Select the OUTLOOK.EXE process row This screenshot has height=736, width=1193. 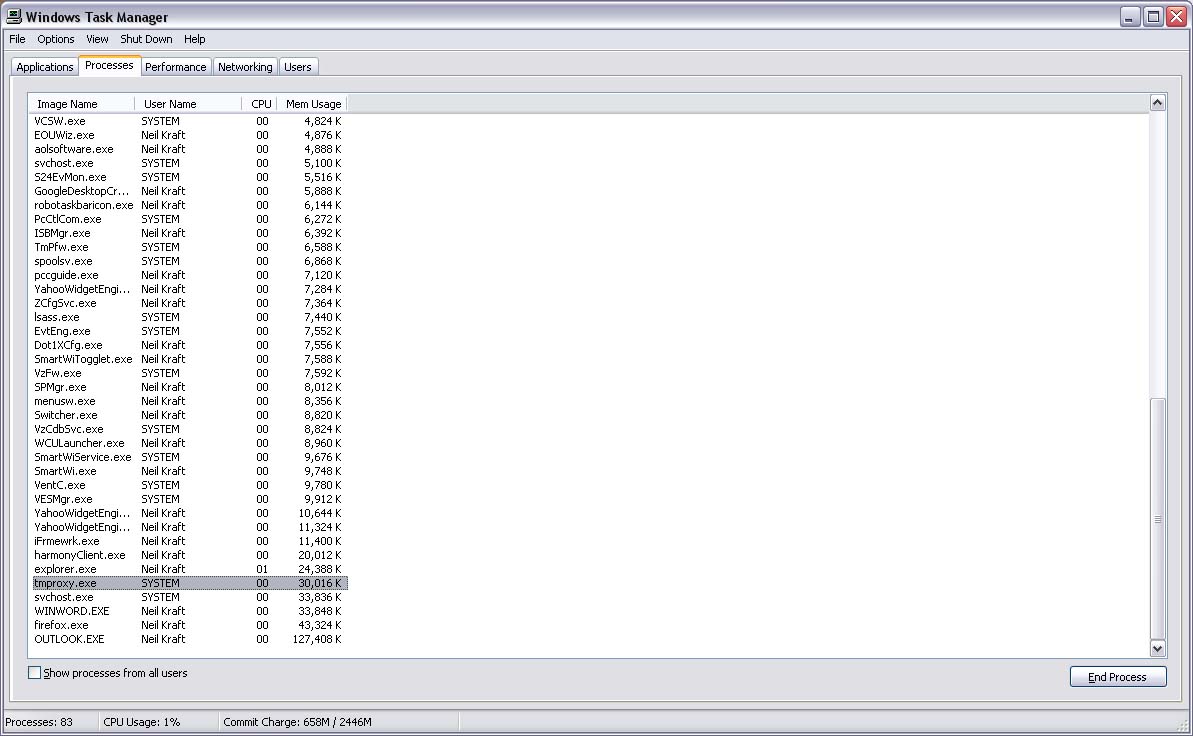(190, 639)
